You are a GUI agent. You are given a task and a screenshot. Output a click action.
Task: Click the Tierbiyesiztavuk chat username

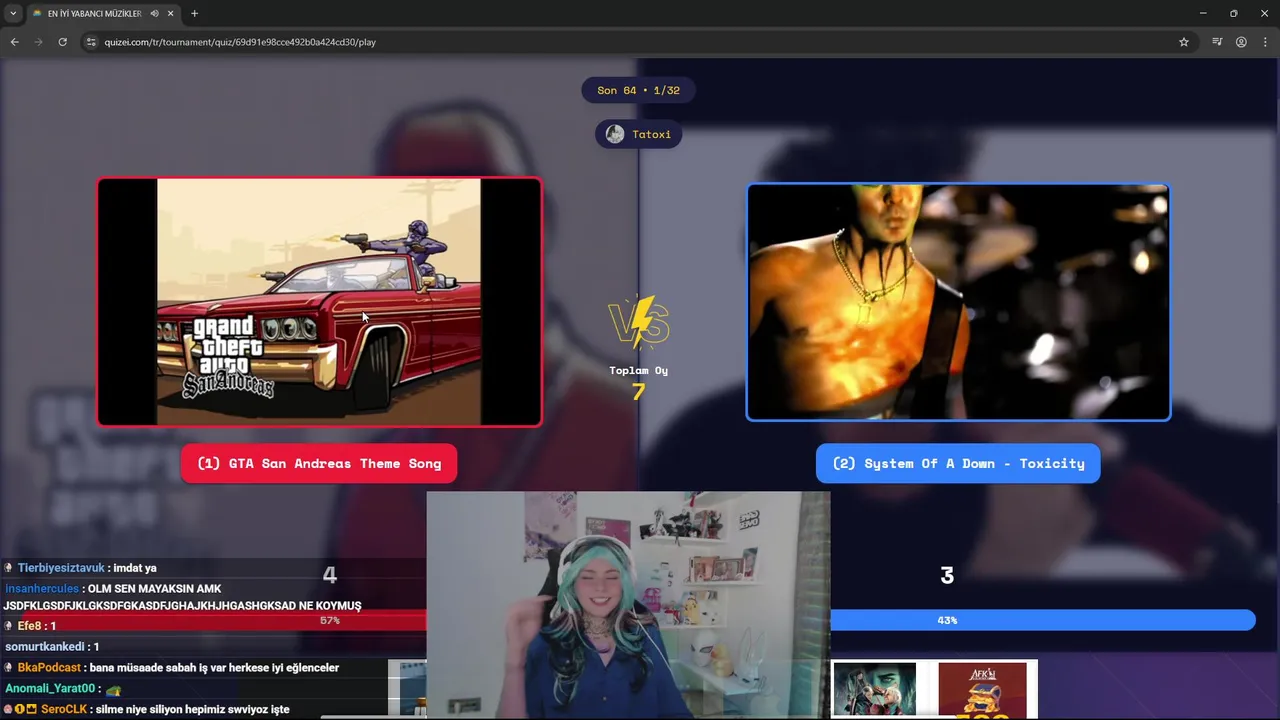point(61,568)
